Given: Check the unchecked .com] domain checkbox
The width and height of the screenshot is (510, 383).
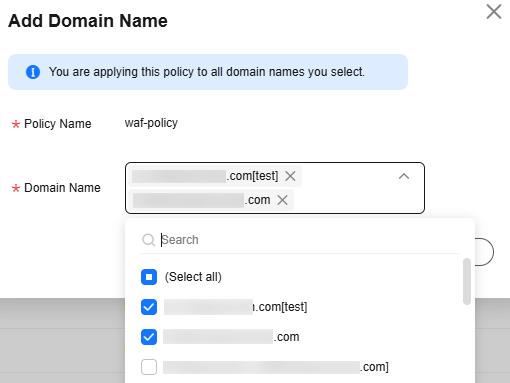Looking at the screenshot, I should click(x=149, y=367).
